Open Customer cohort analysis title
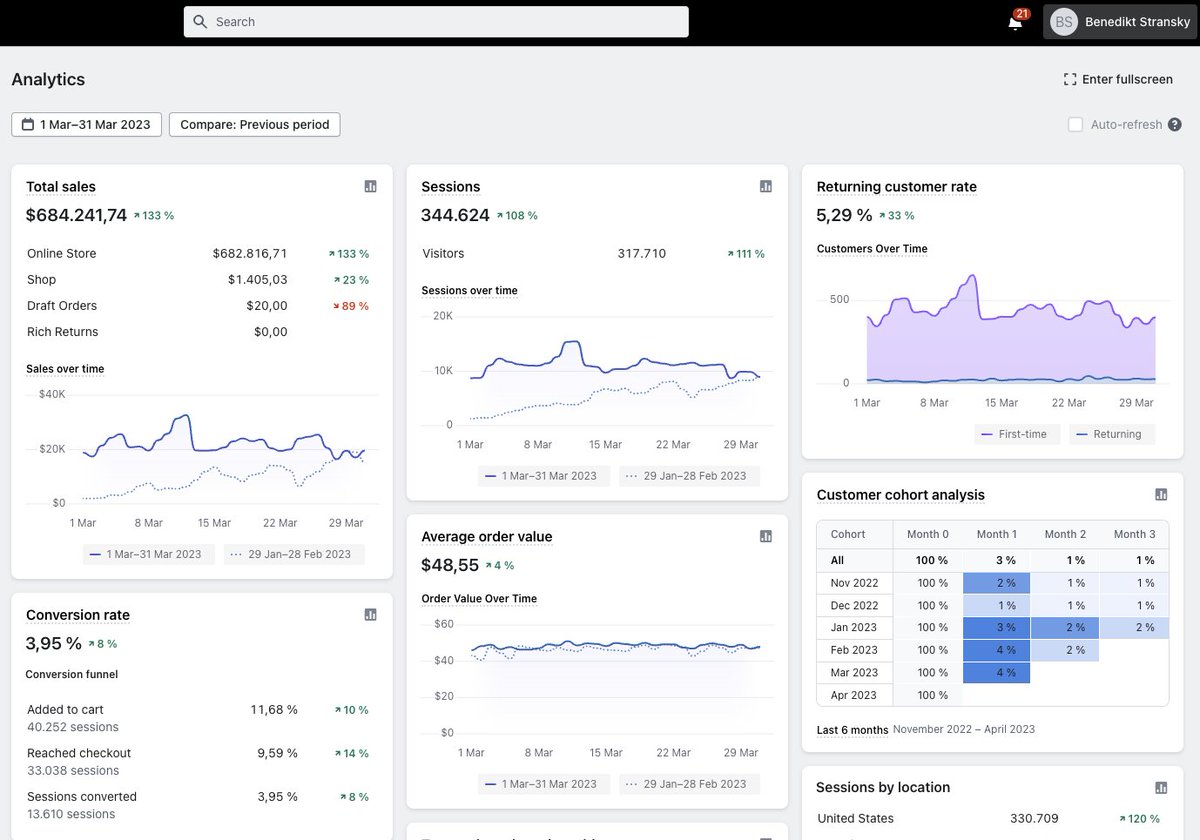 pos(901,495)
